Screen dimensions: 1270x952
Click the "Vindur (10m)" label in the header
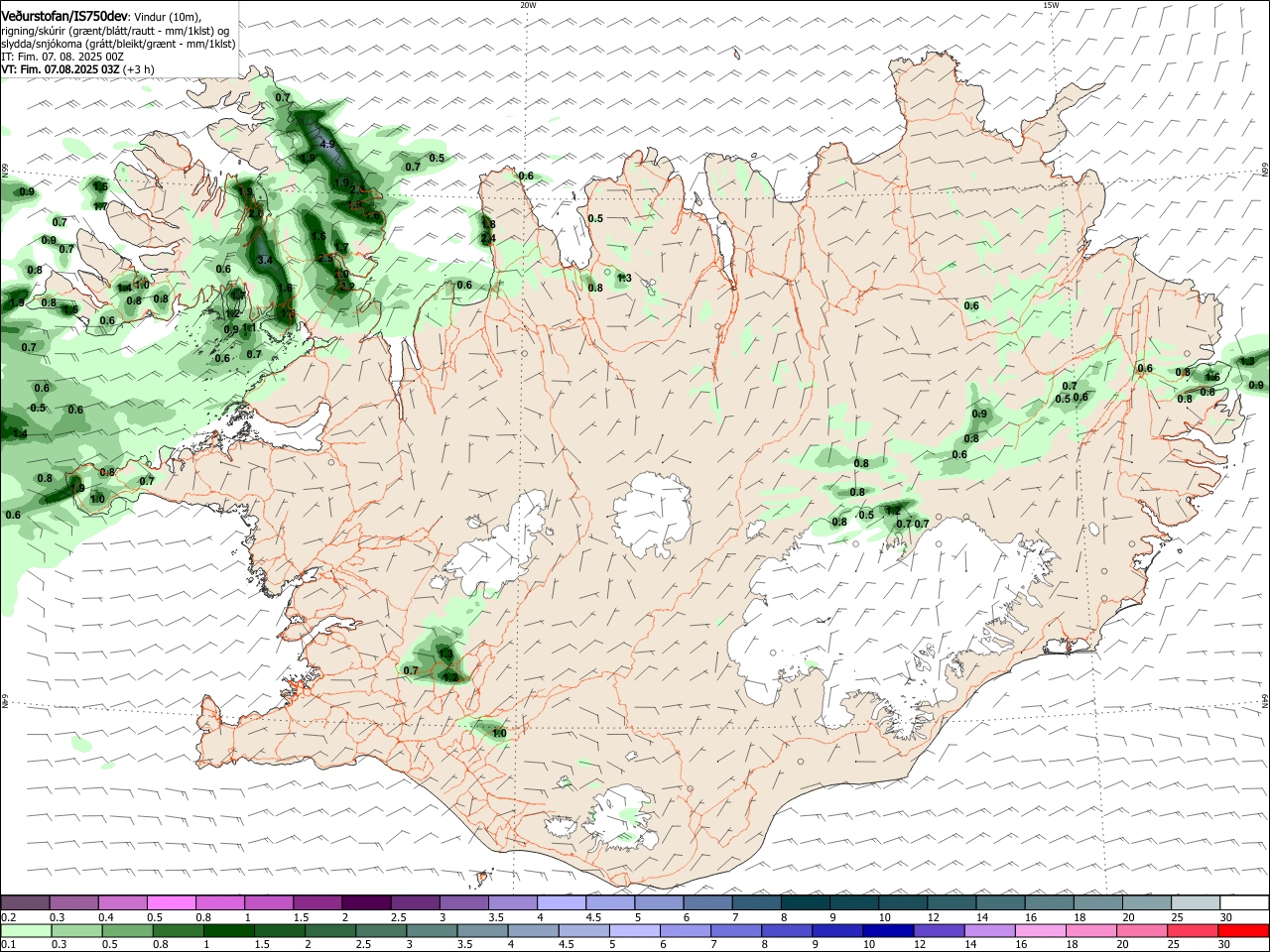click(x=168, y=17)
